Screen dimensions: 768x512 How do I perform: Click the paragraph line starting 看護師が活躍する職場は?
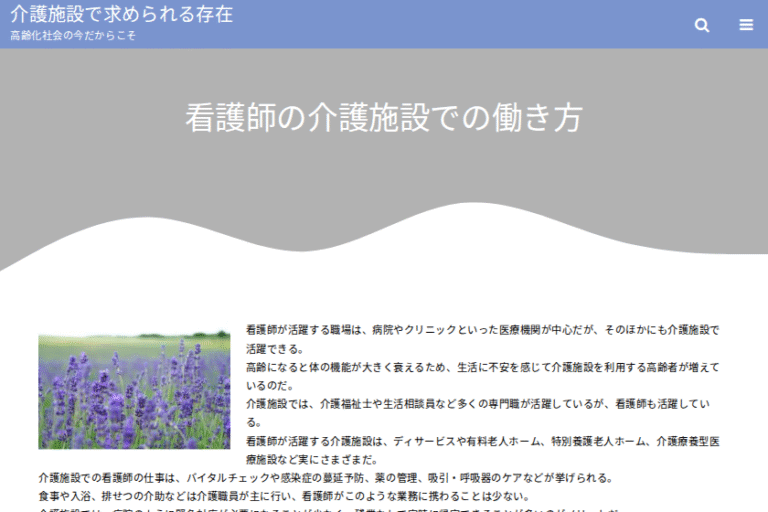[482, 329]
